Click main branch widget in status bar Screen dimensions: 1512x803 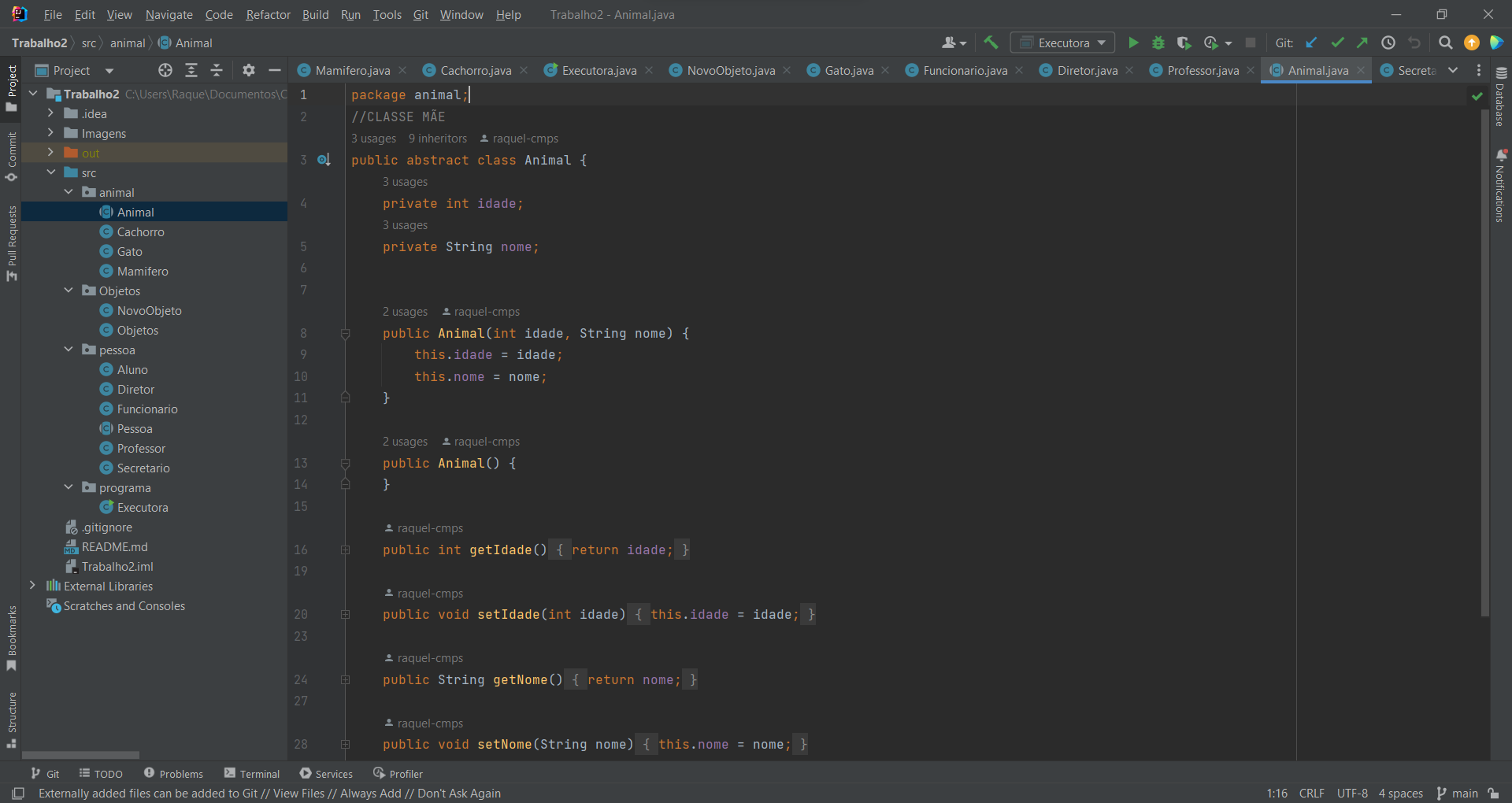pyautogui.click(x=1457, y=793)
